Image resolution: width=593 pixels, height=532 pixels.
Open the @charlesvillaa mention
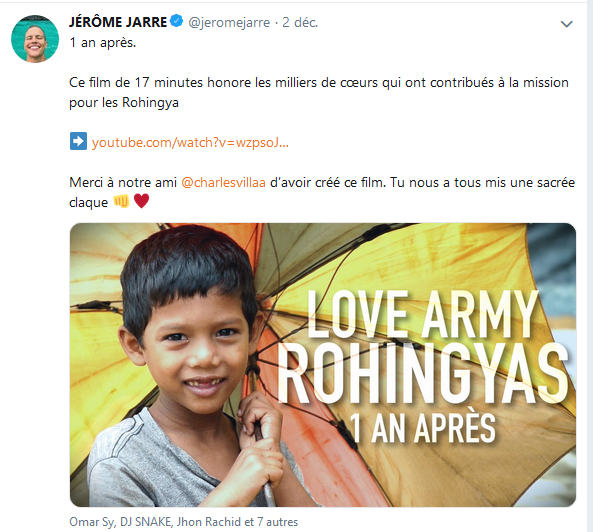(224, 183)
